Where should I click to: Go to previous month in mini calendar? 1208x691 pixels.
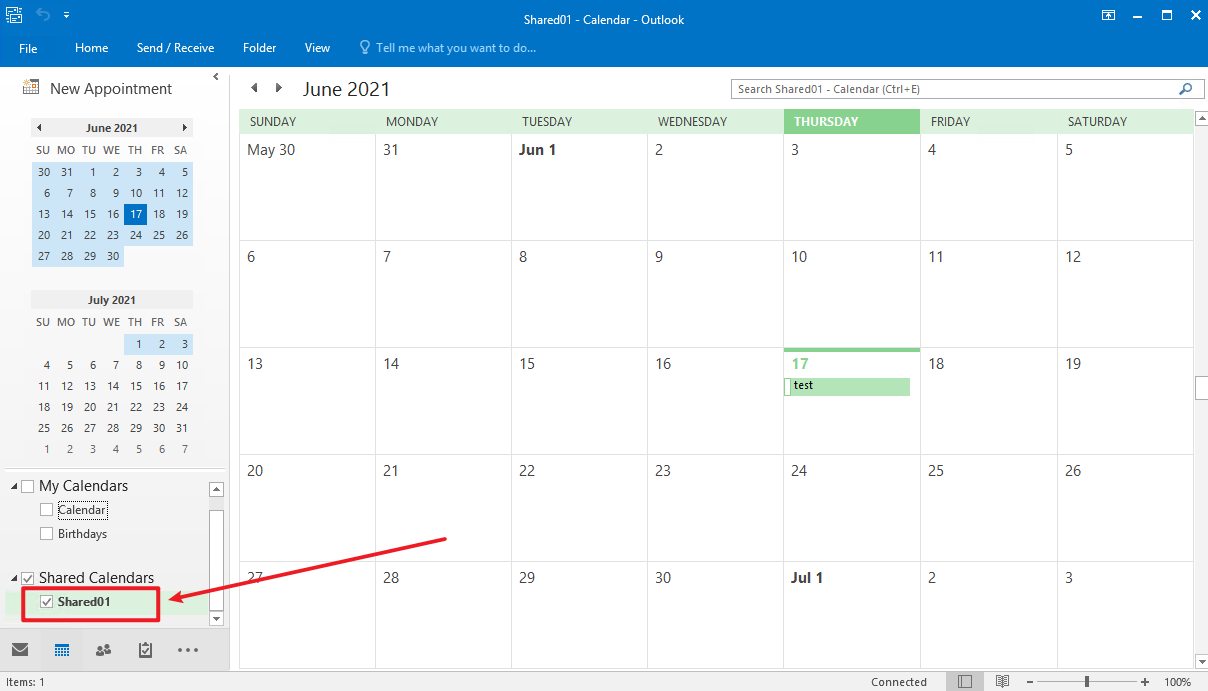click(39, 128)
